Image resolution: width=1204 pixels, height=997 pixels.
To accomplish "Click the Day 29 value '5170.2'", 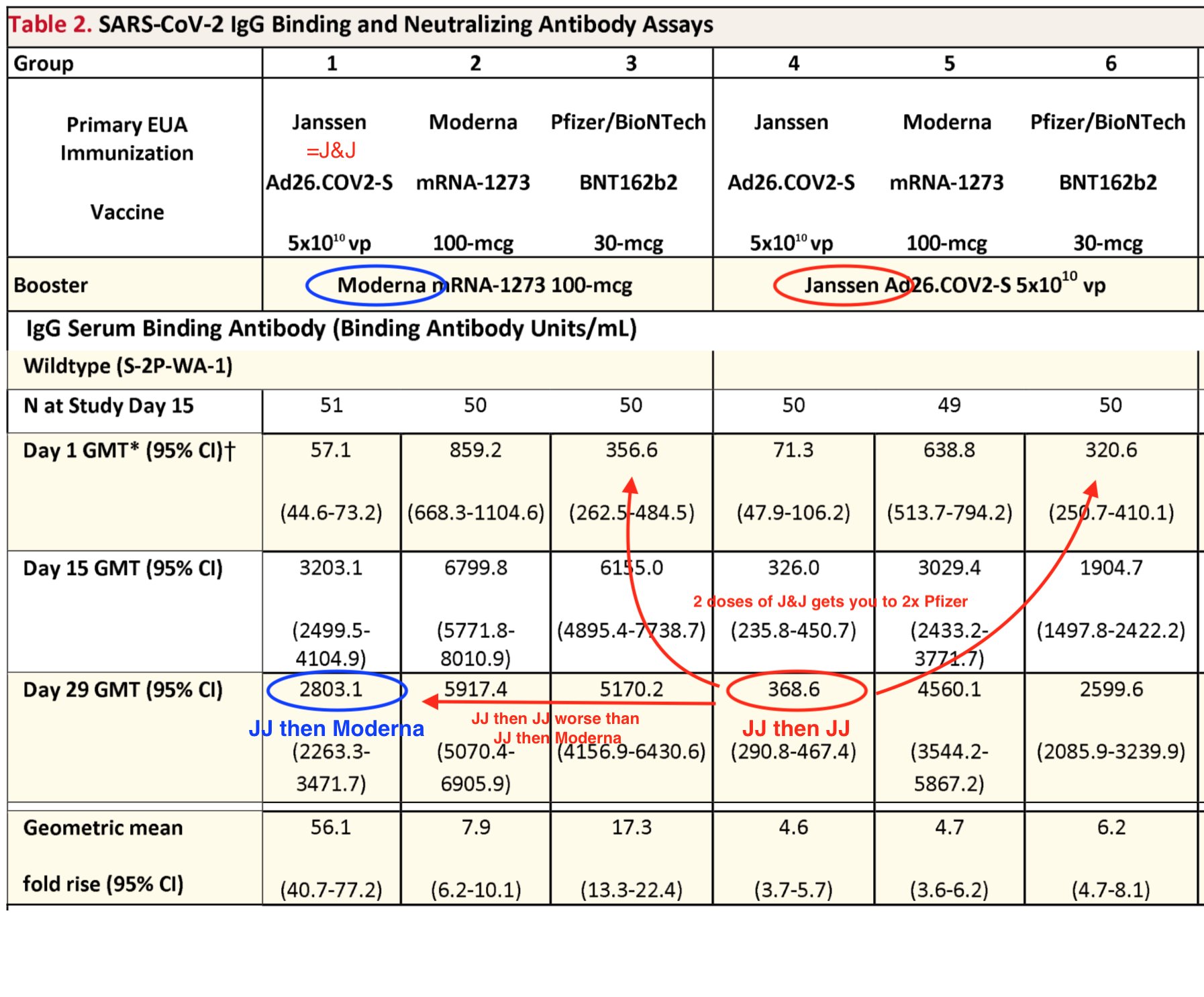I will (632, 690).
